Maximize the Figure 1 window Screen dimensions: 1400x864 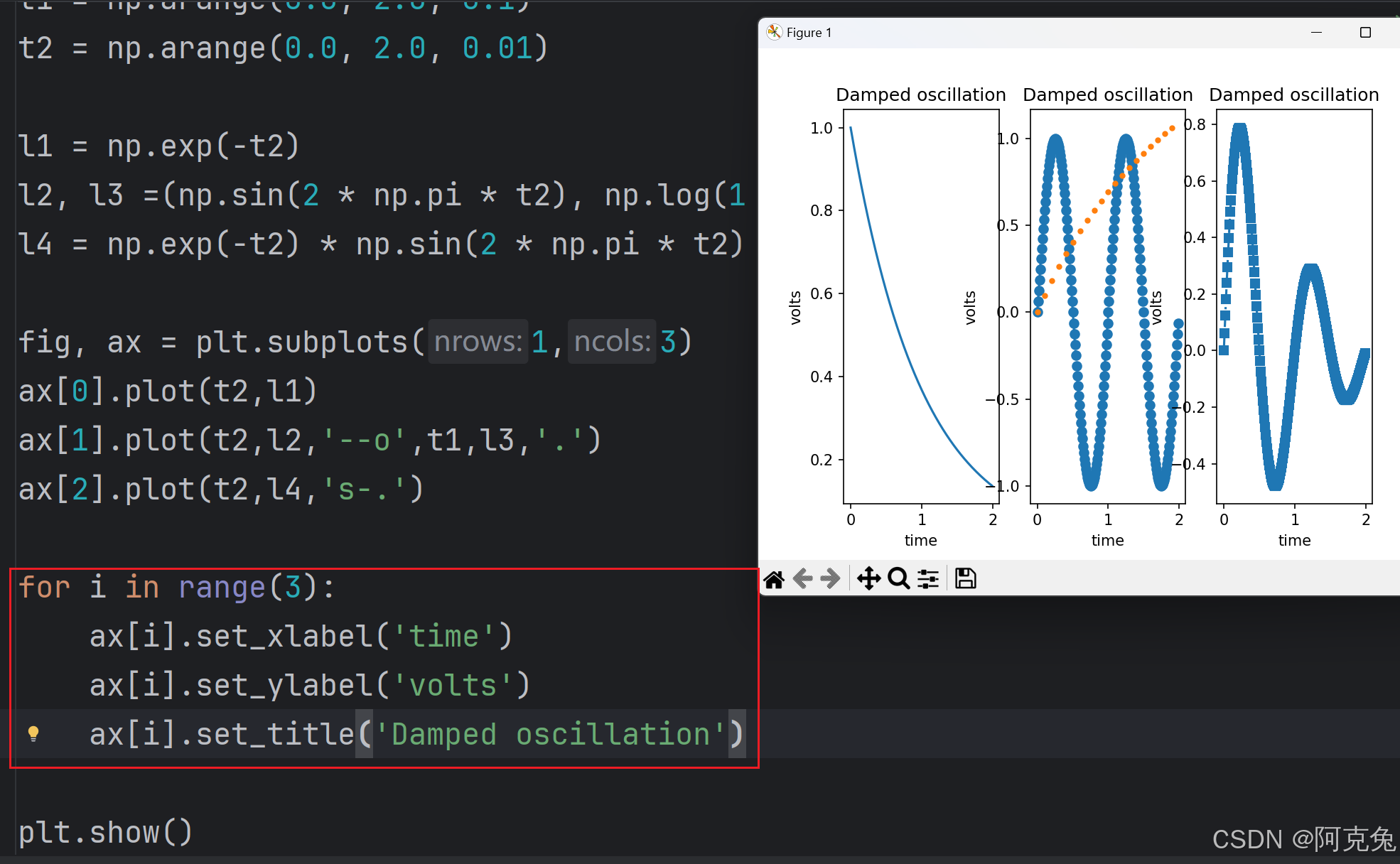tap(1366, 32)
